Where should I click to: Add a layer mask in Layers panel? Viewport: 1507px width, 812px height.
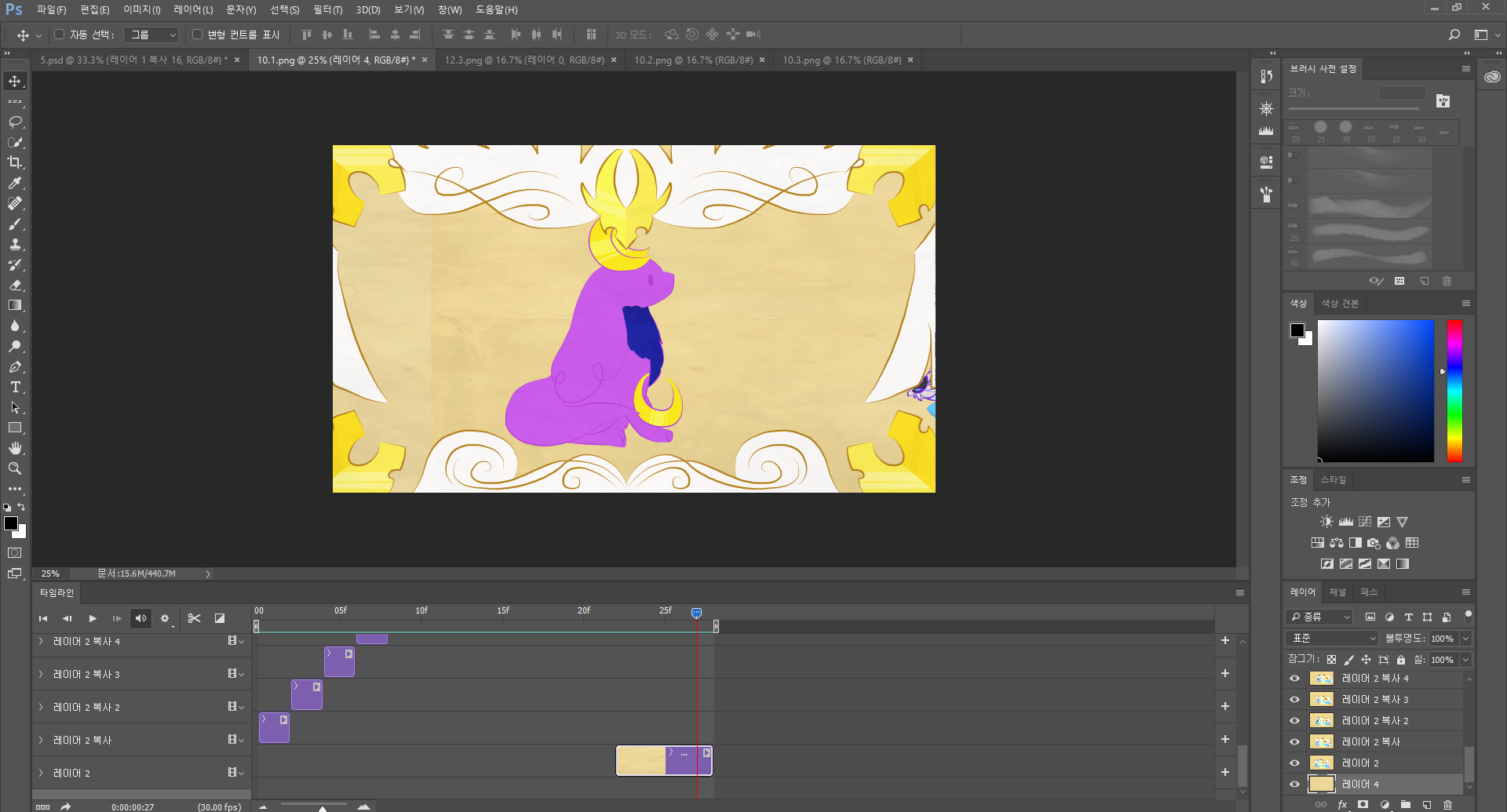tap(1363, 804)
